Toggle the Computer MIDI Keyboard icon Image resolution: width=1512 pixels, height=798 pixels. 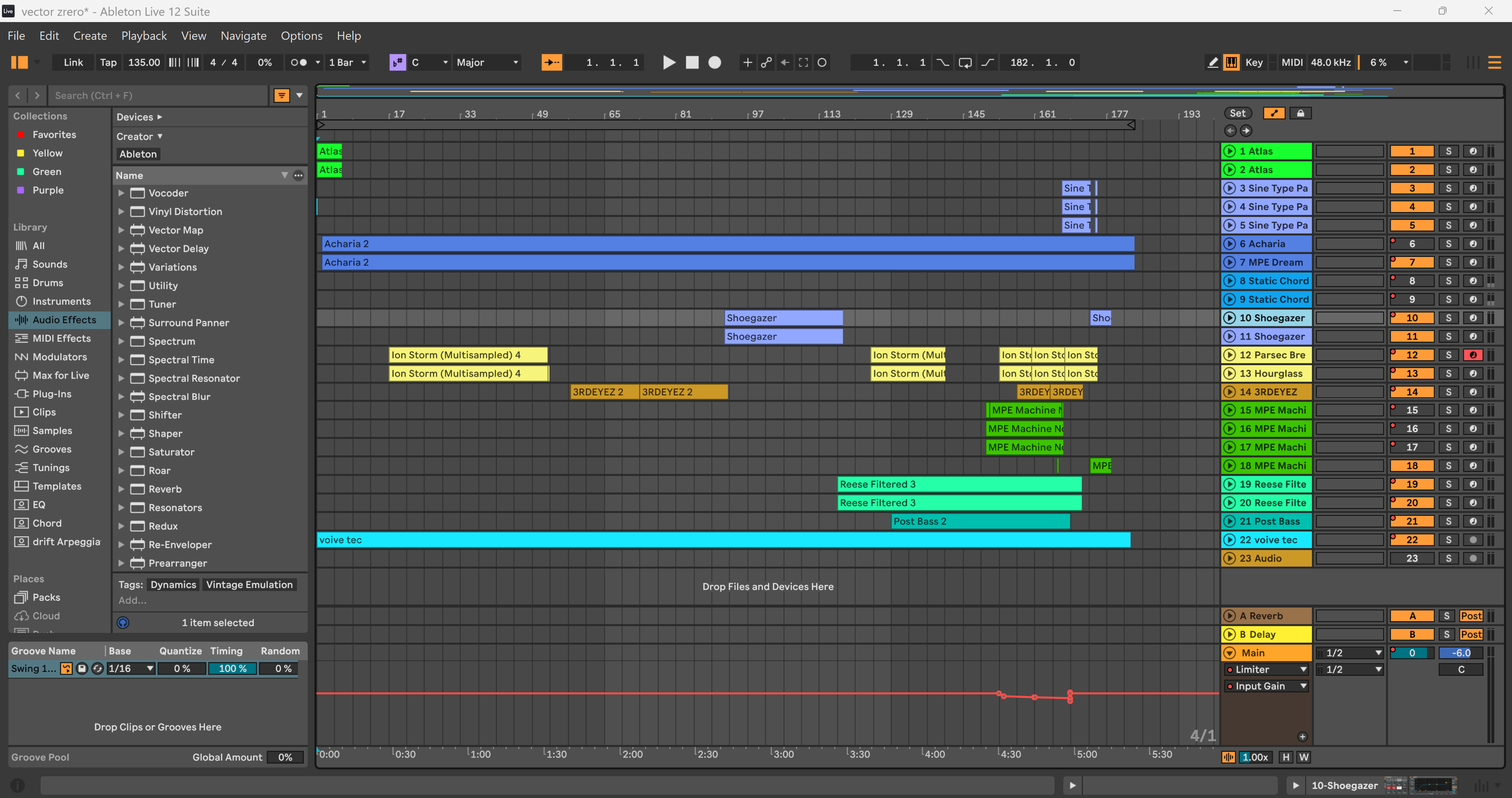pyautogui.click(x=1231, y=62)
